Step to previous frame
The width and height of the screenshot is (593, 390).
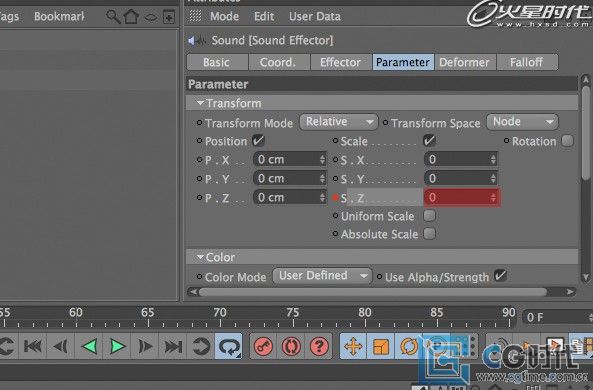[61, 346]
